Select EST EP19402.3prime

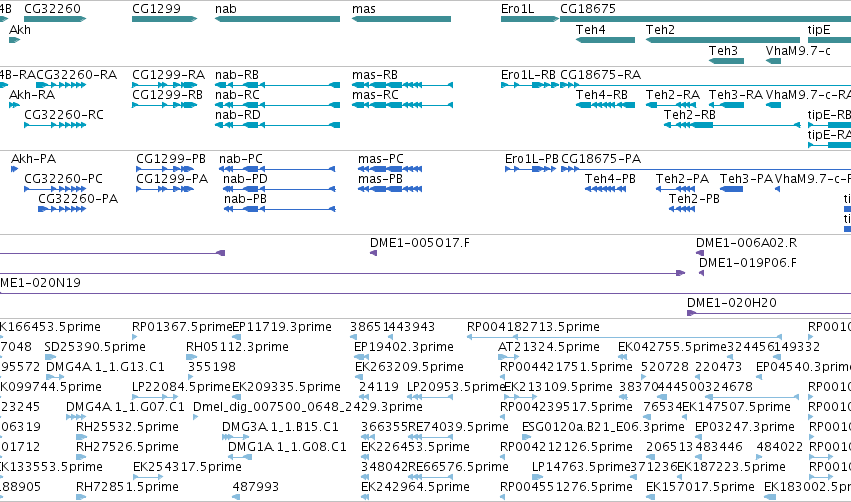404,347
